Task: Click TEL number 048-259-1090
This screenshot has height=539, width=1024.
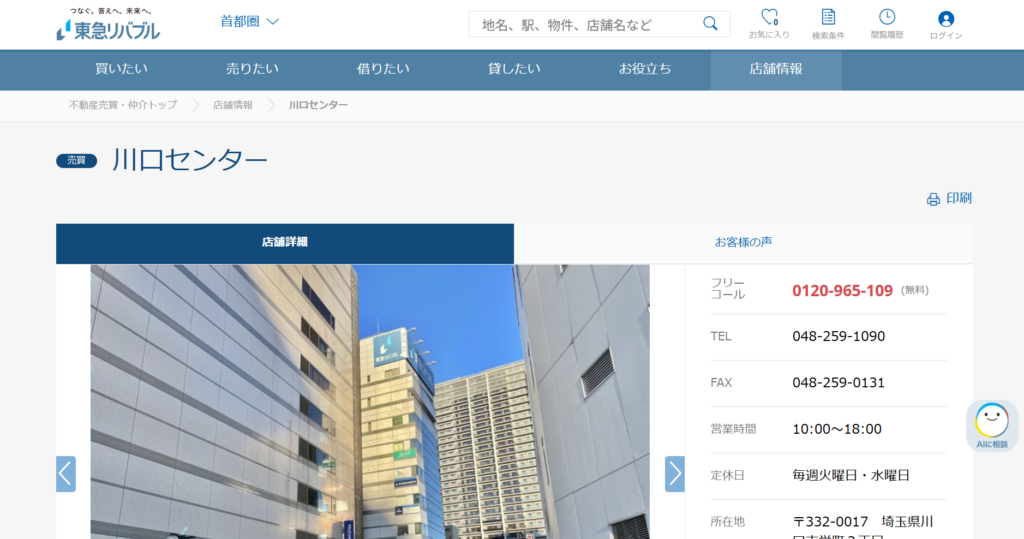Action: pyautogui.click(x=839, y=336)
